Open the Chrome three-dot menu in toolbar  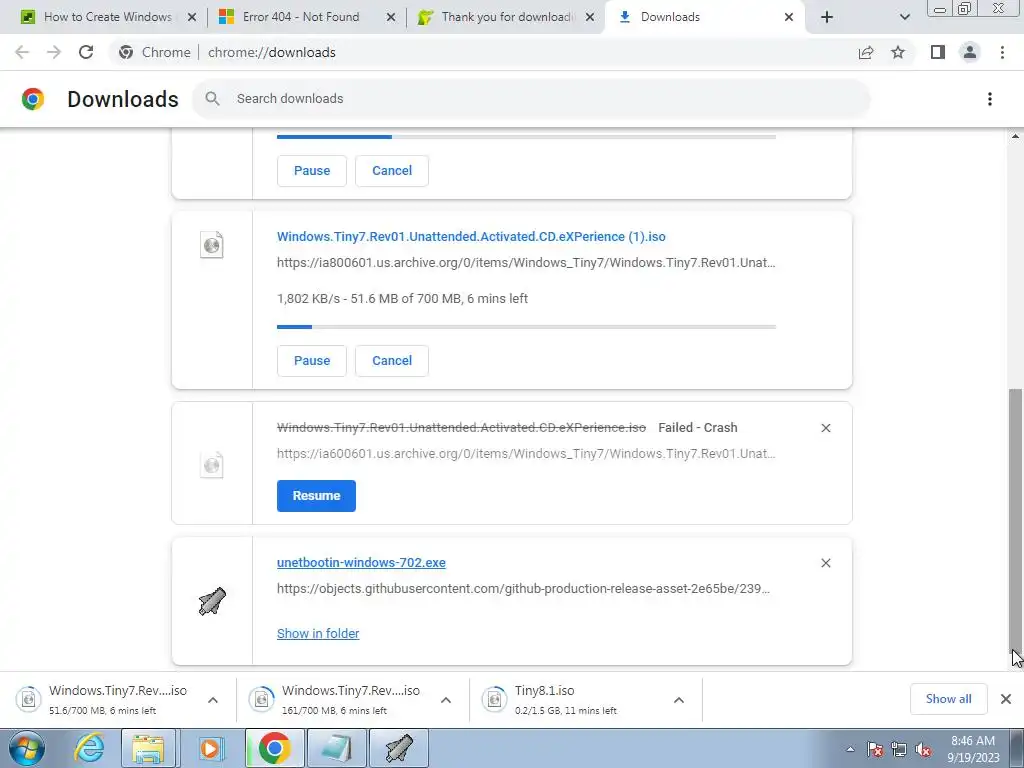(x=1002, y=52)
